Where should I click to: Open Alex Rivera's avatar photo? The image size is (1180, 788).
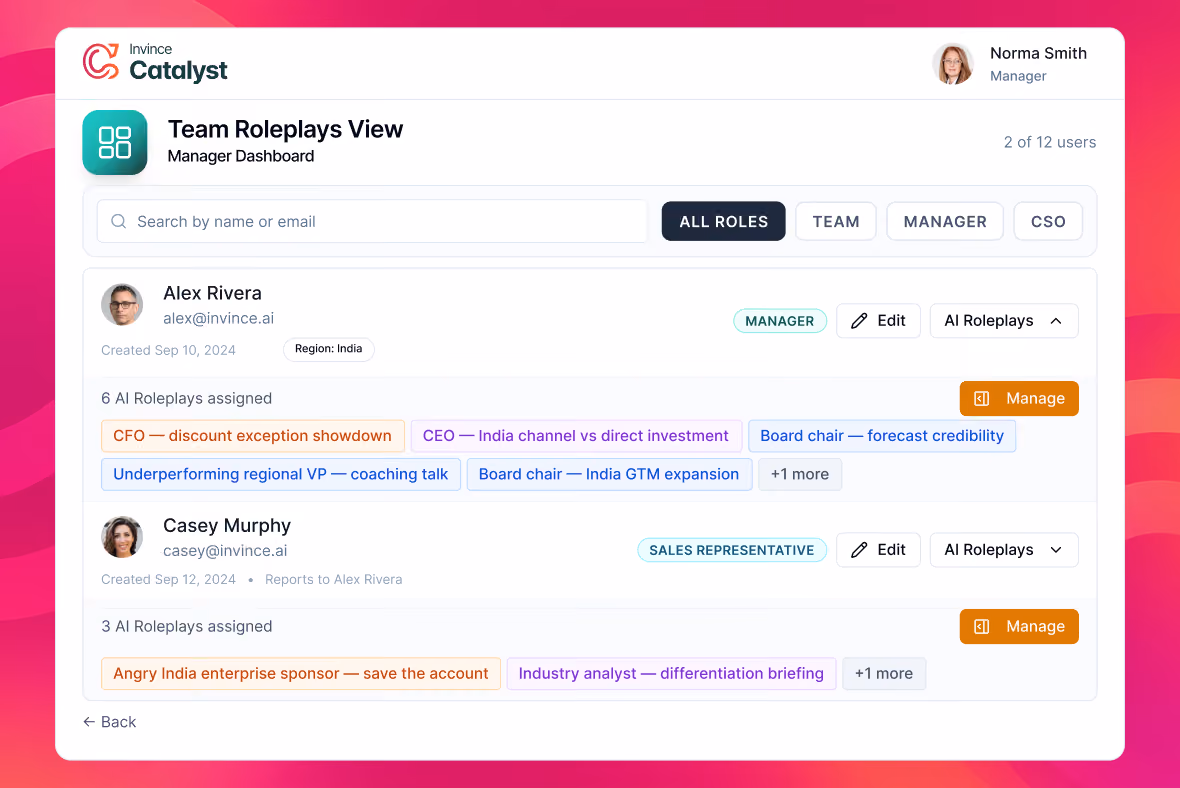(122, 305)
